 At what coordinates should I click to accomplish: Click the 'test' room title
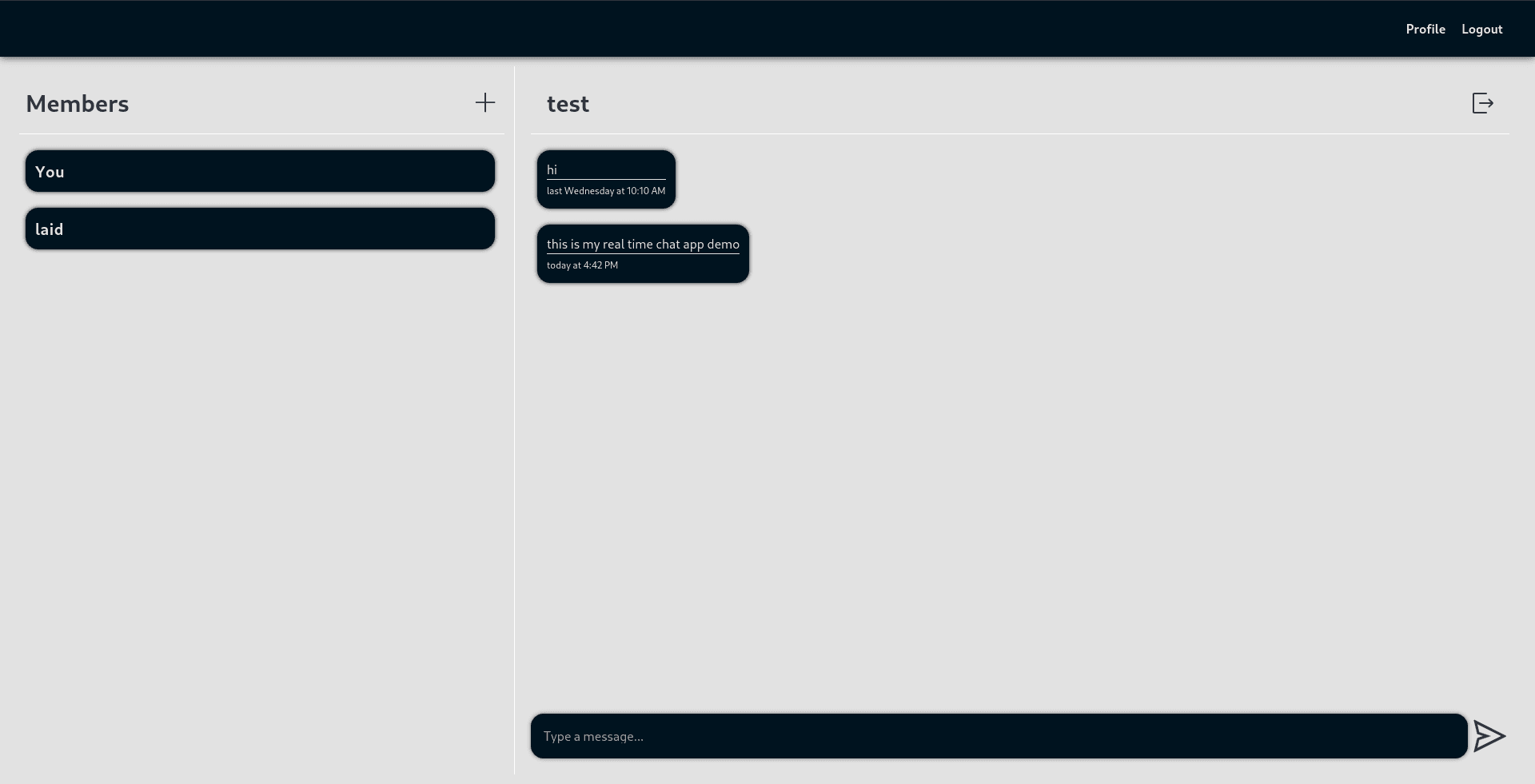(x=568, y=103)
